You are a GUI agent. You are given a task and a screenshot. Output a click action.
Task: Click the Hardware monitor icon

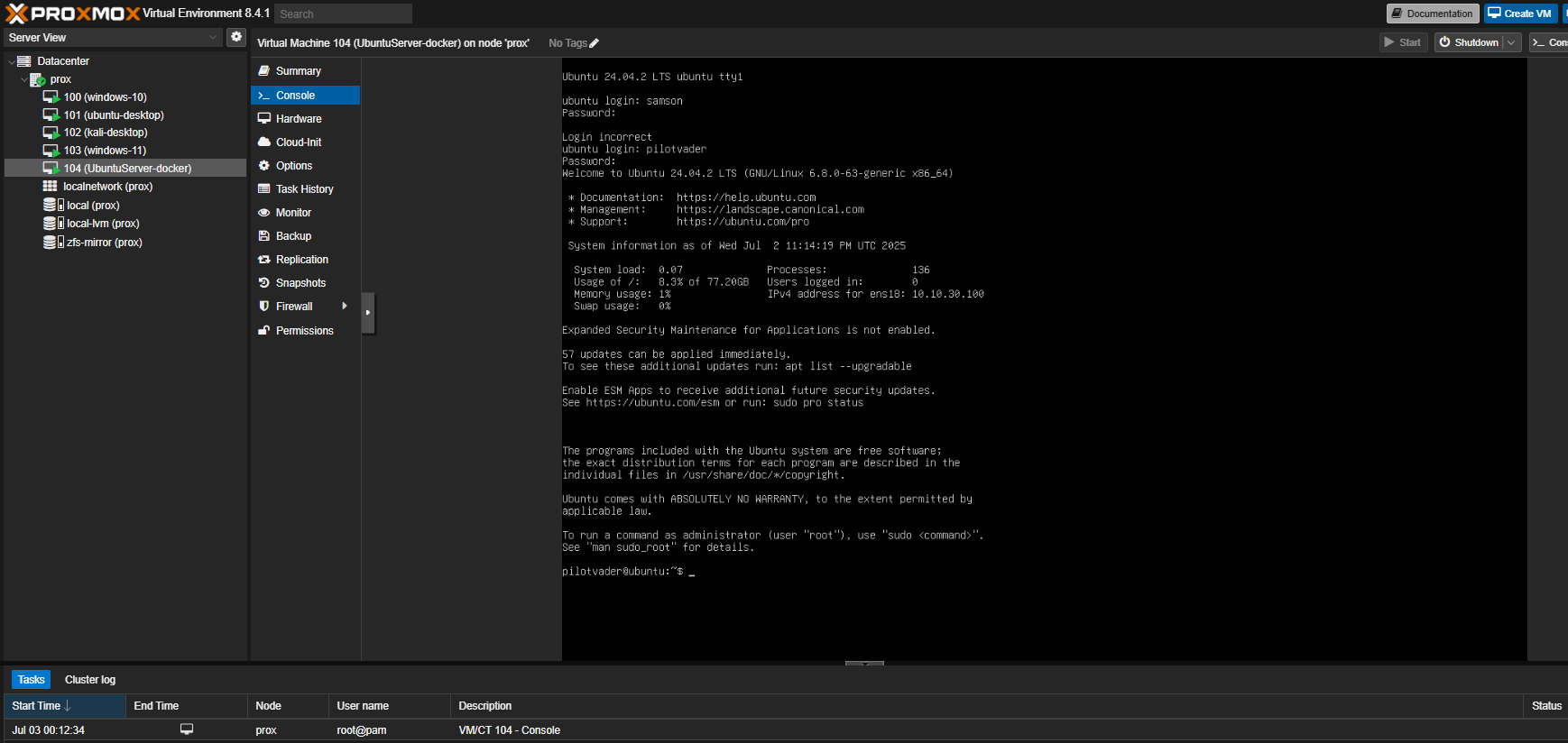[x=264, y=118]
